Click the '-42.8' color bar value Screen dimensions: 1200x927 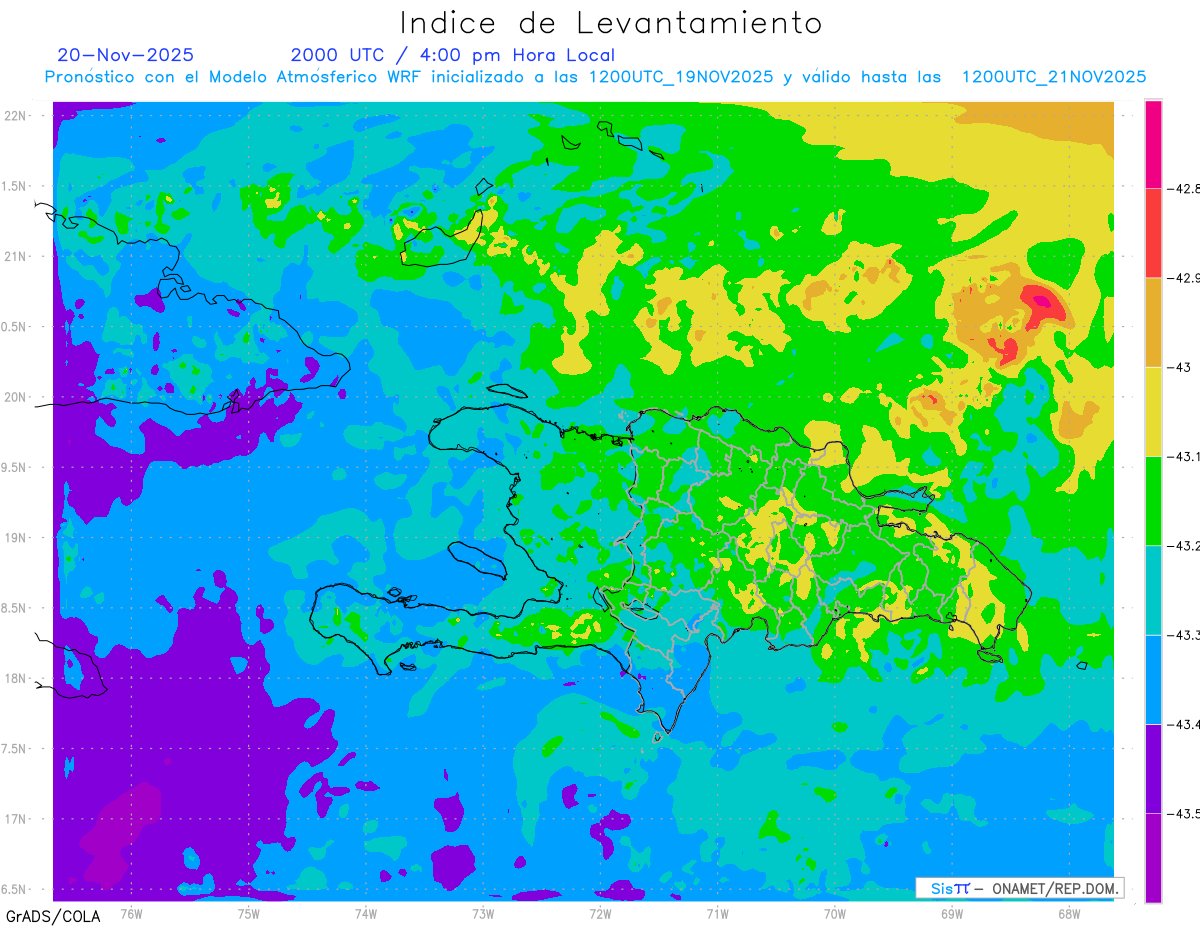[1184, 188]
